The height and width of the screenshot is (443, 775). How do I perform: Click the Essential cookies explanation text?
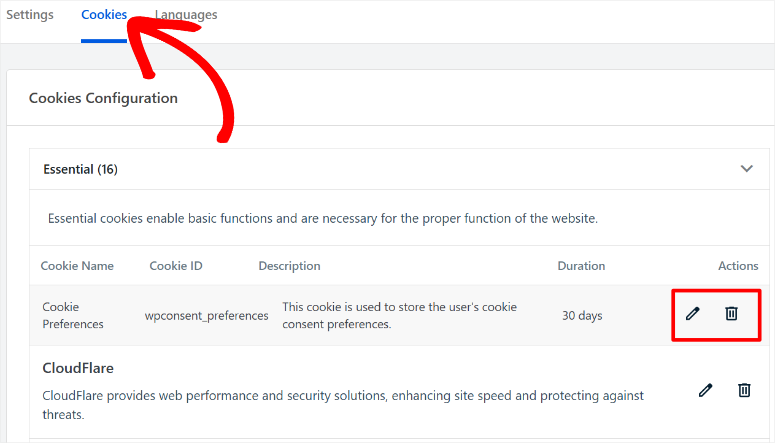[x=323, y=219]
